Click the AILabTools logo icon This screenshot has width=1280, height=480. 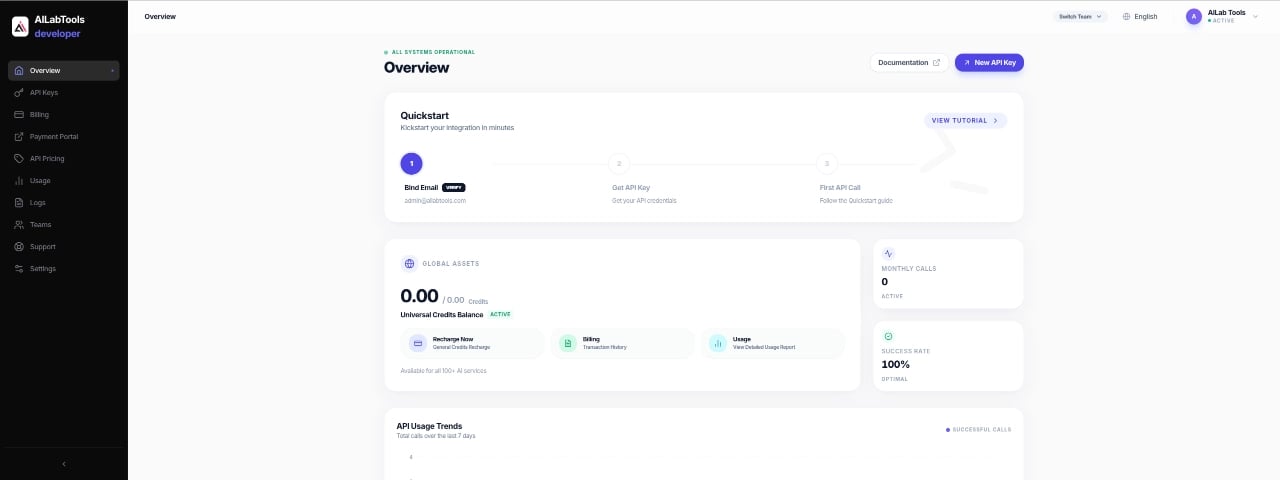(x=20, y=27)
